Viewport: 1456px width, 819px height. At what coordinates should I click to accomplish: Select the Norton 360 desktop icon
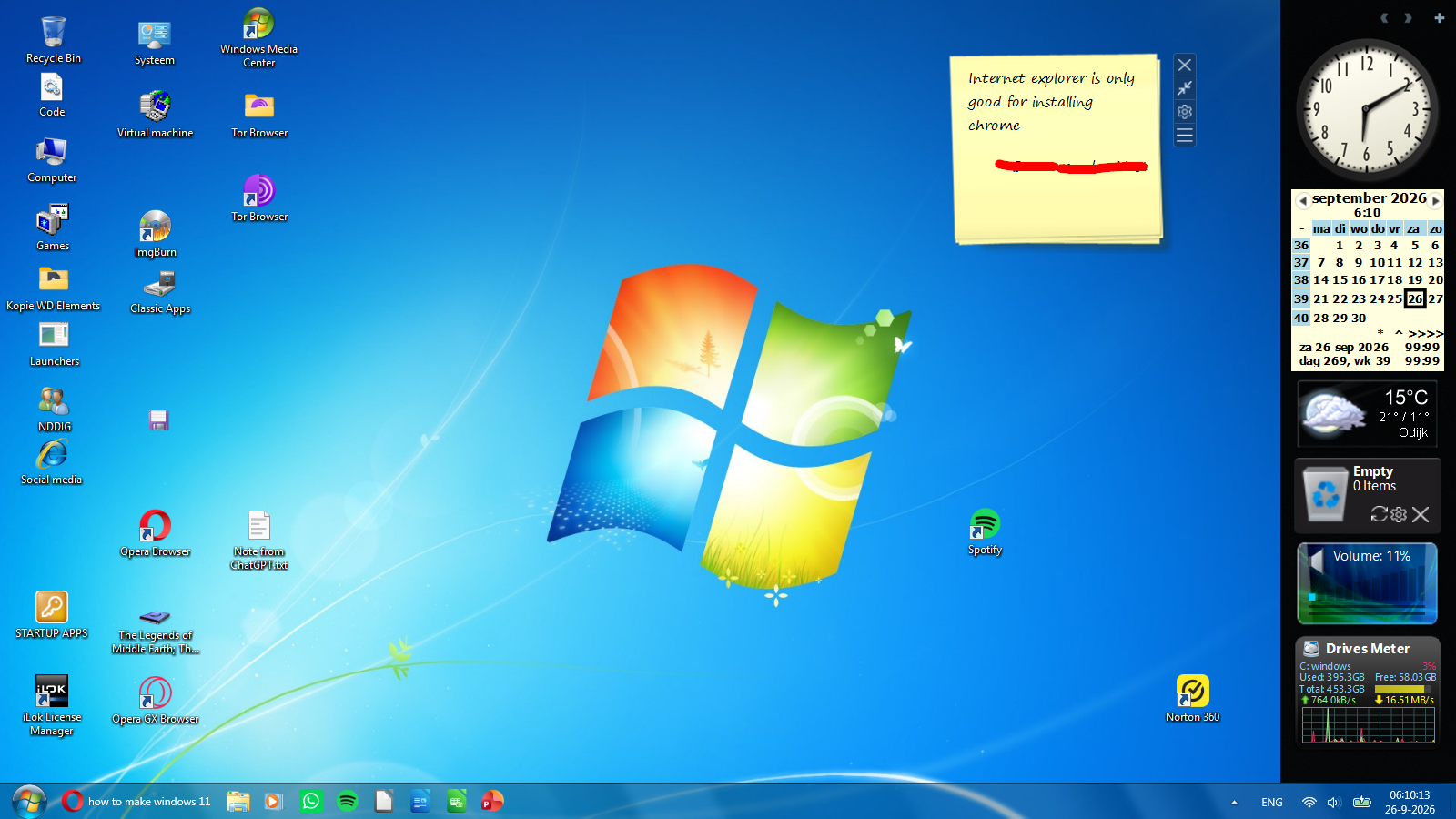pyautogui.click(x=1192, y=699)
